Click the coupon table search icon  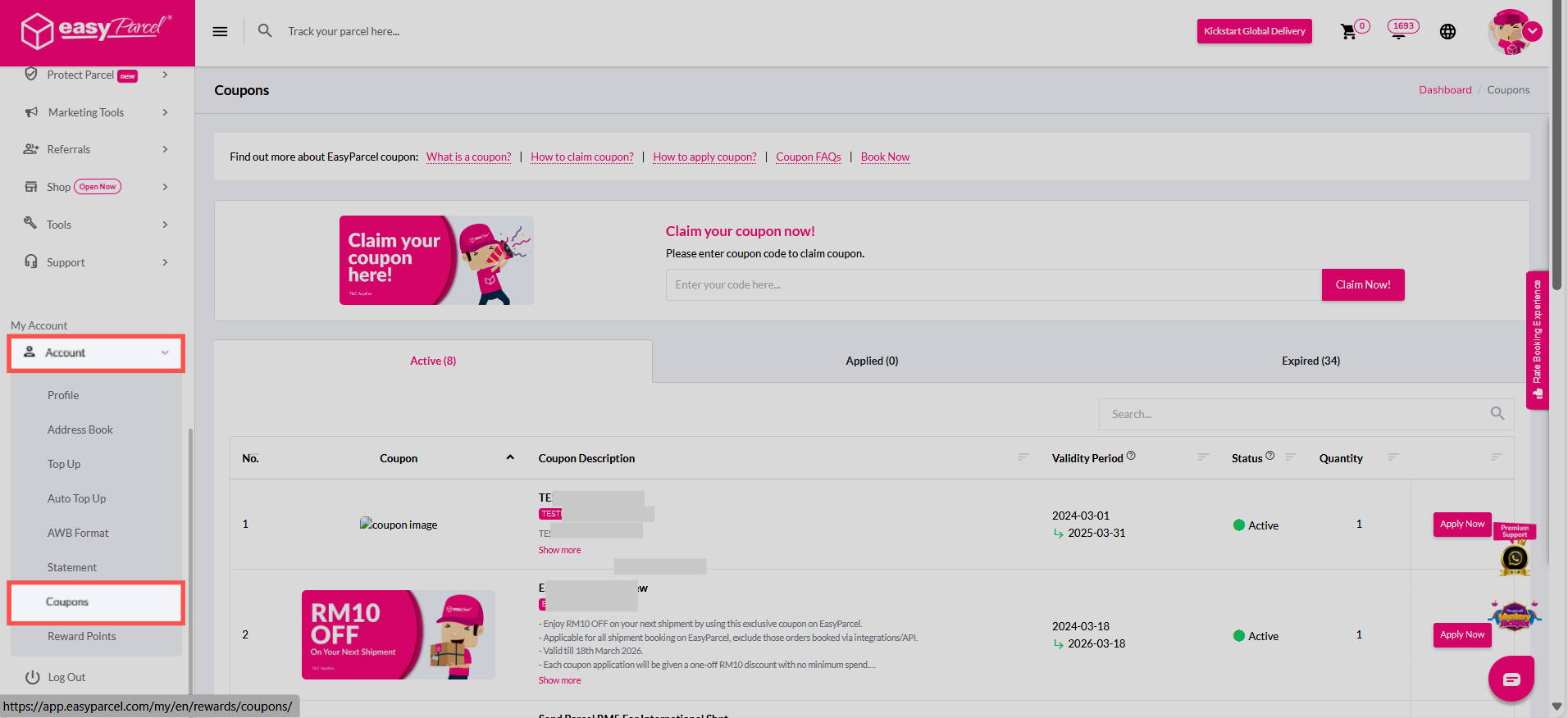pos(1497,414)
